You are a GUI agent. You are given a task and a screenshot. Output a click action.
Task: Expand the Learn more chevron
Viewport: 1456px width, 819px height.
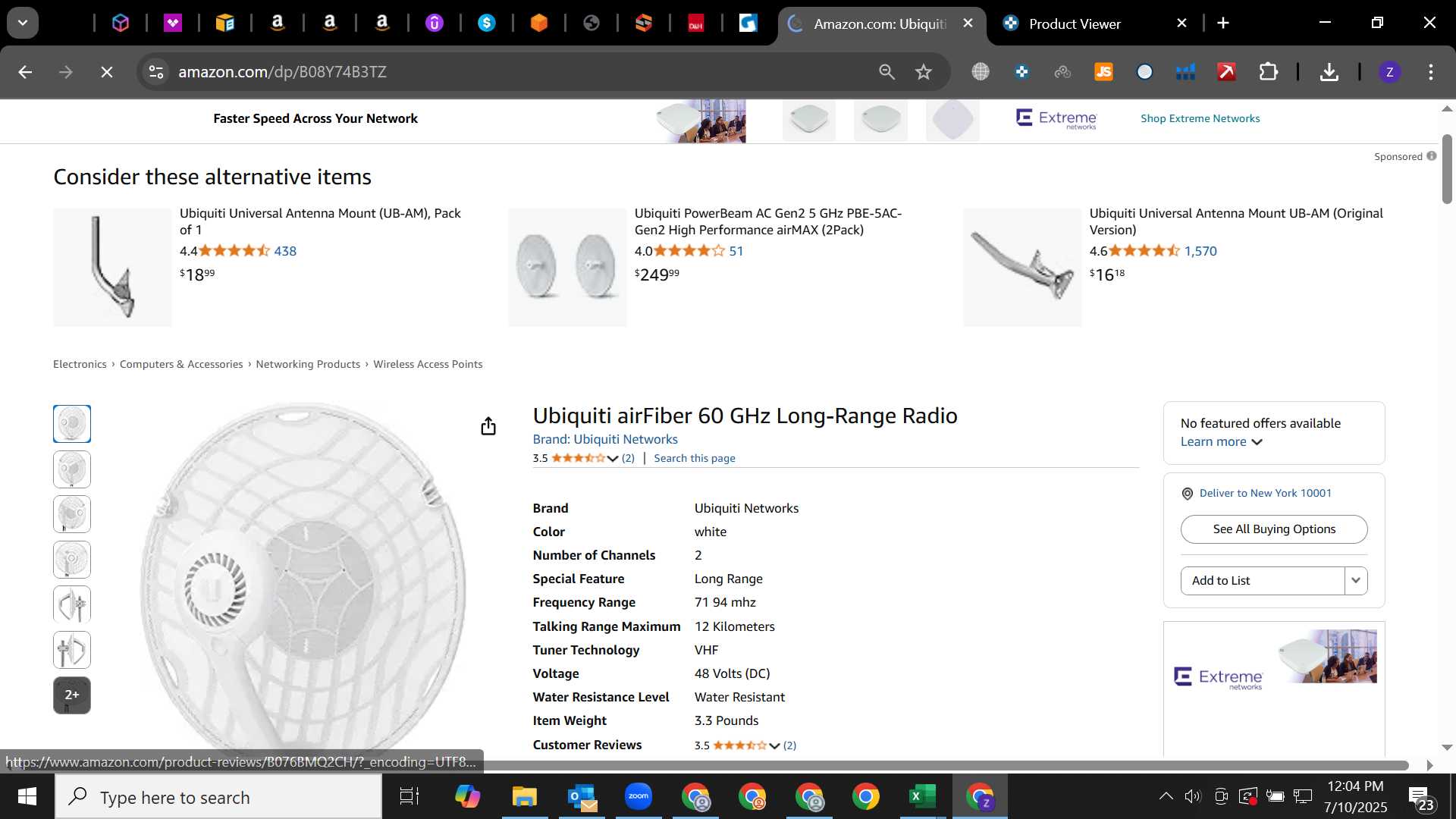click(x=1257, y=442)
